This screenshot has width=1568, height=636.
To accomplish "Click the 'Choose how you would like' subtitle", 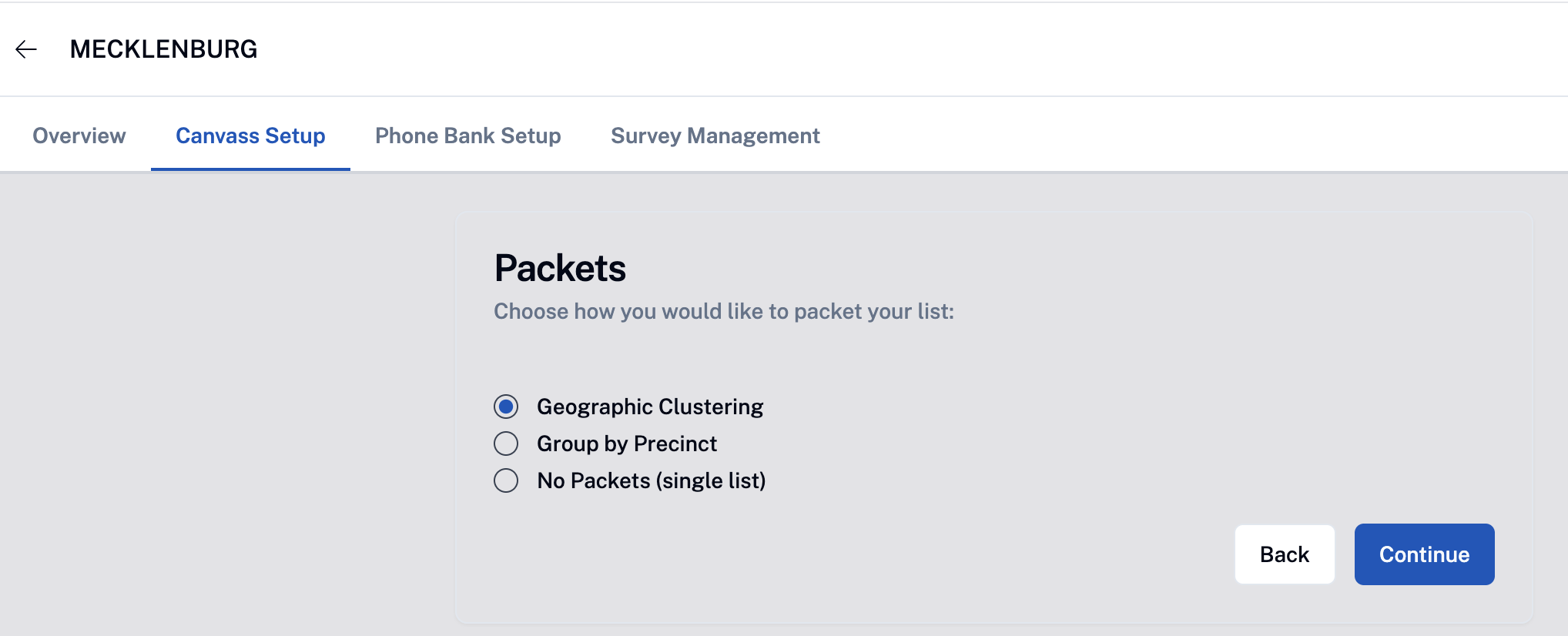I will [x=723, y=311].
